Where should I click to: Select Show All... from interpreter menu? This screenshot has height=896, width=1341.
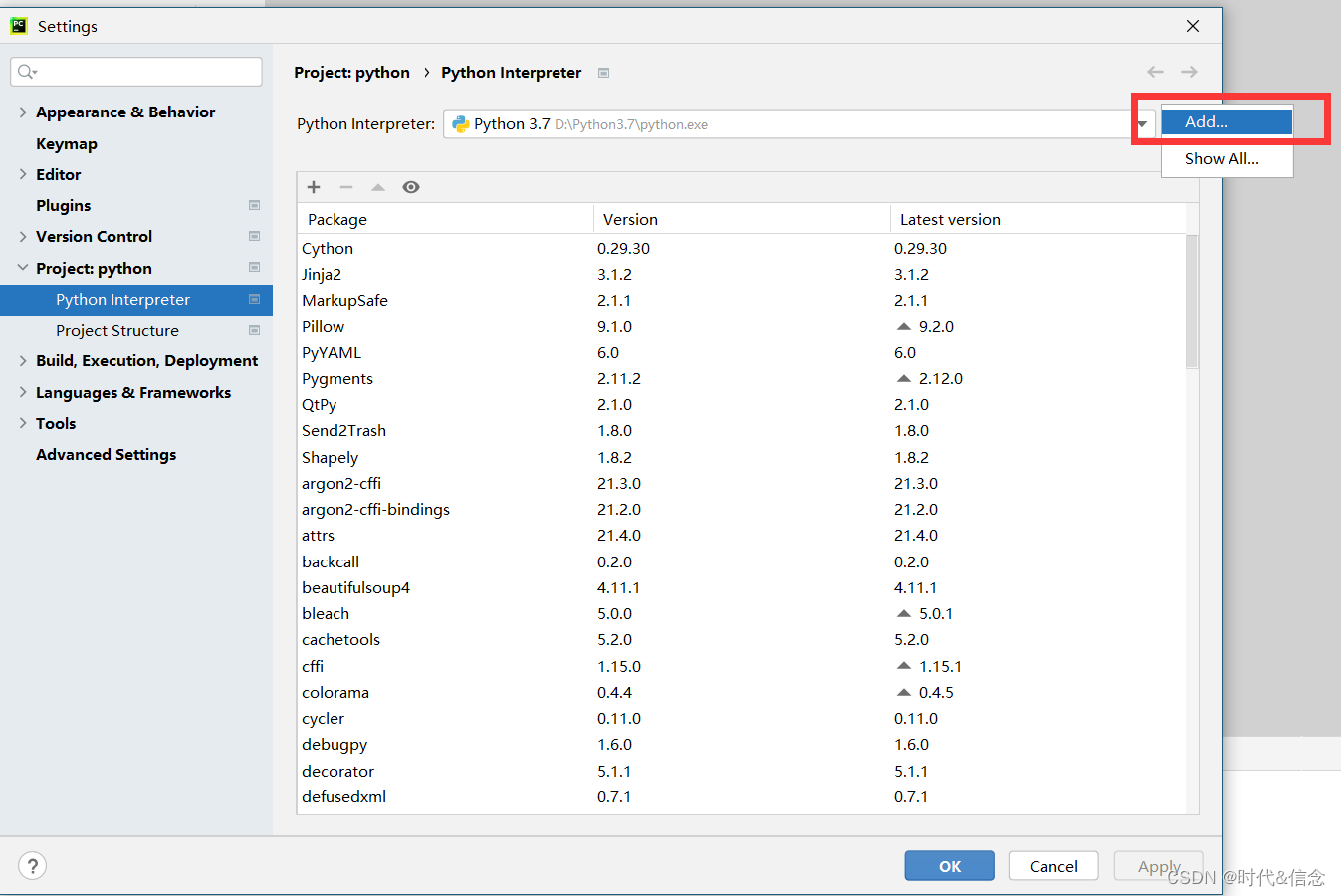coord(1227,159)
